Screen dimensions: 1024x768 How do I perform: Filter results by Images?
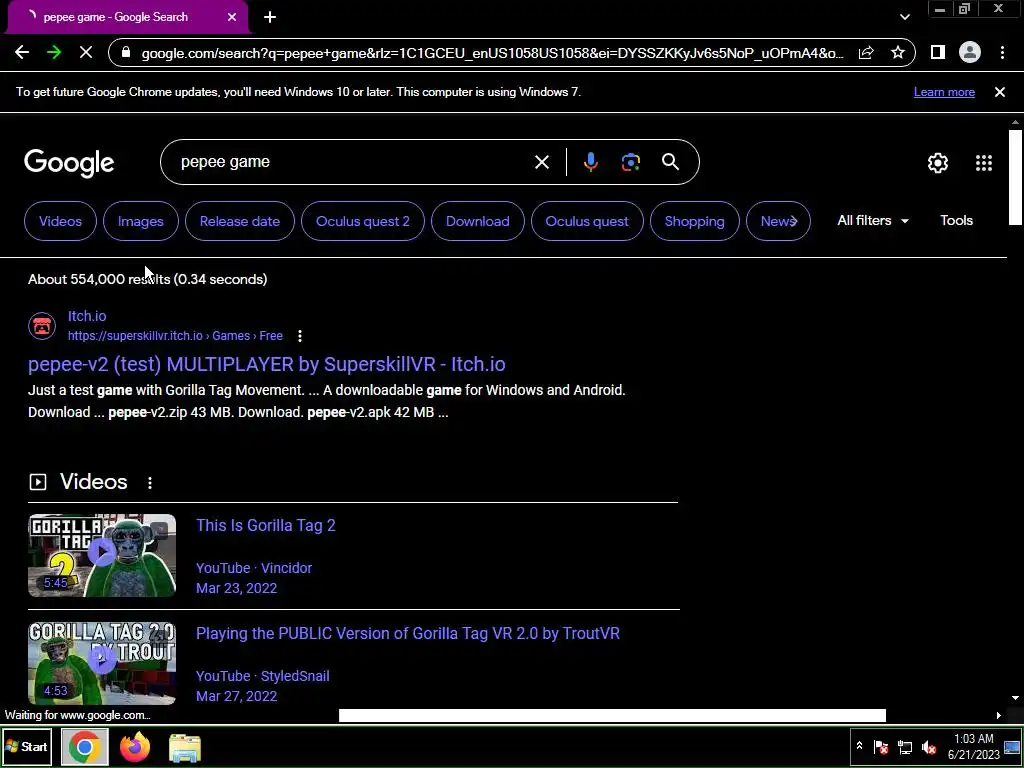tap(140, 221)
